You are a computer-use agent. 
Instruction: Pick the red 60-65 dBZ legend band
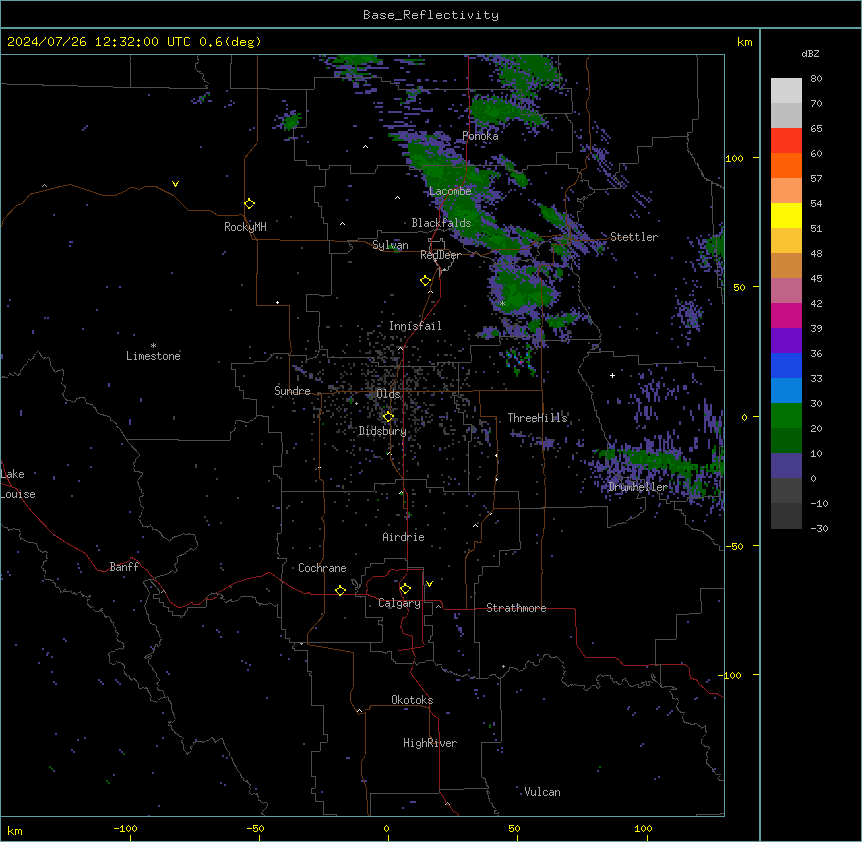(786, 141)
